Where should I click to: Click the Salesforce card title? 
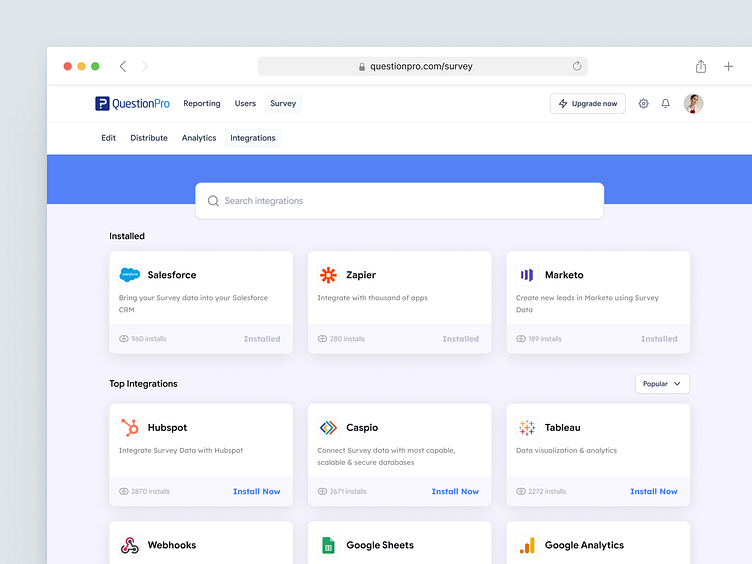(x=172, y=275)
